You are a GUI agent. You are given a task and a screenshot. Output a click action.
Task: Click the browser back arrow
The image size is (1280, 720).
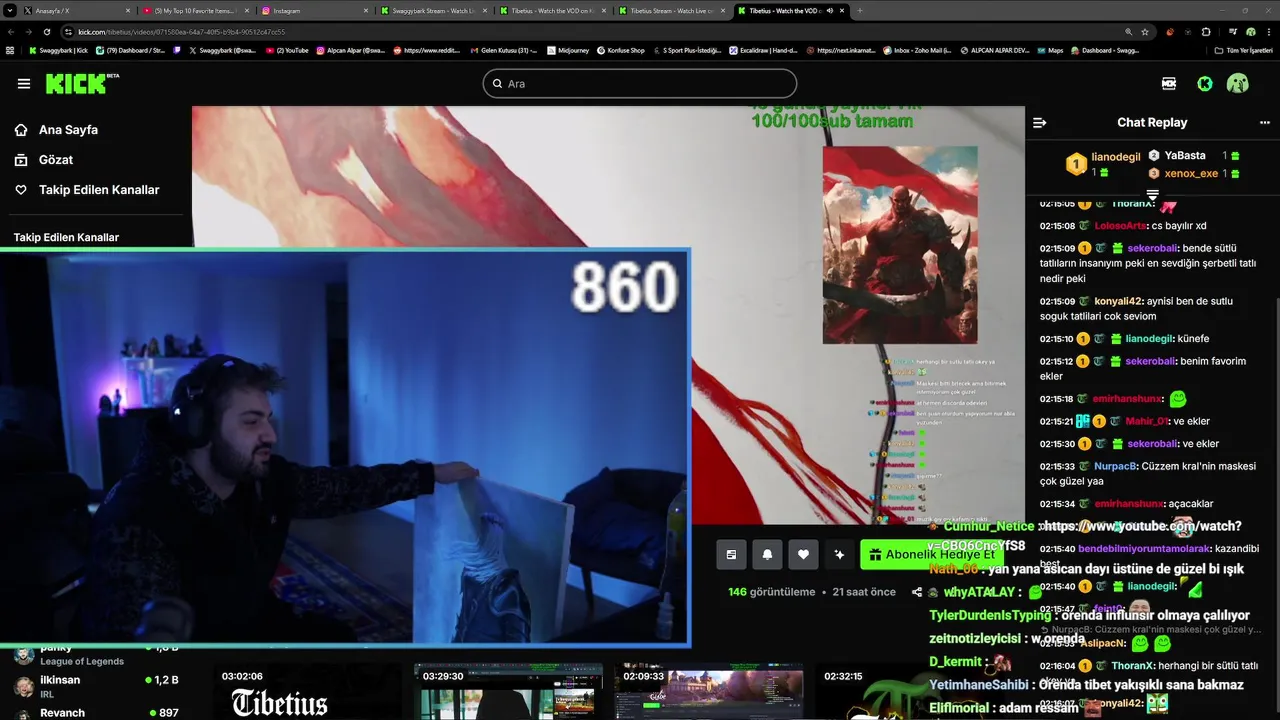pos(10,32)
